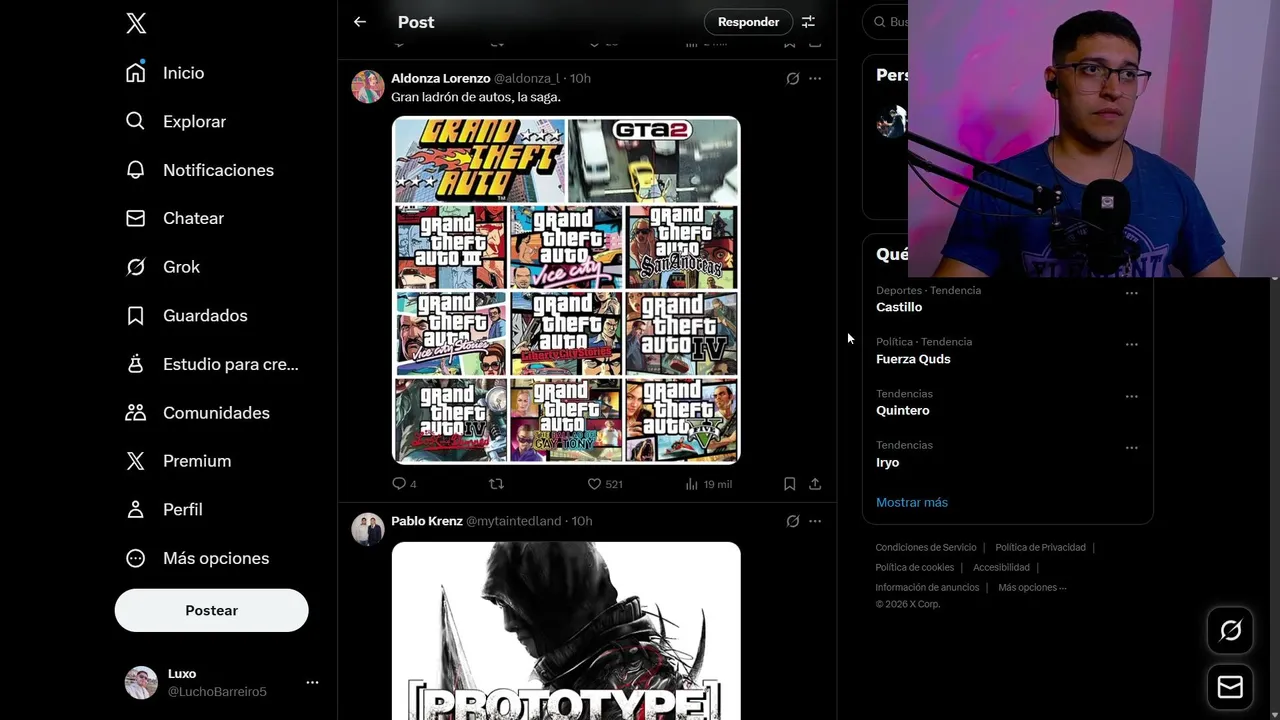The image size is (1280, 720).
Task: Expand footer Más opciones link
Action: pyautogui.click(x=1032, y=587)
